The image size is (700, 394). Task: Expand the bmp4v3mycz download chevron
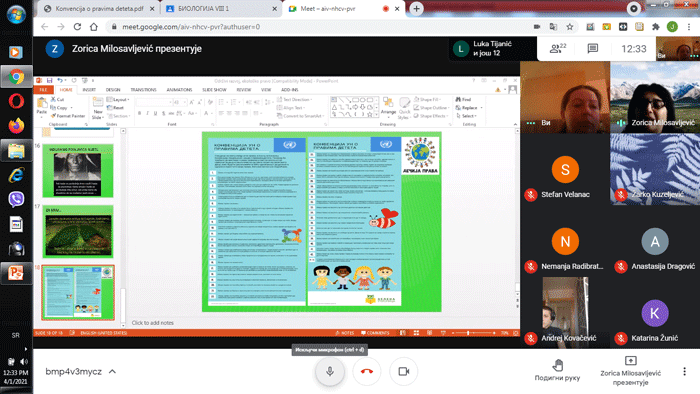pos(112,371)
